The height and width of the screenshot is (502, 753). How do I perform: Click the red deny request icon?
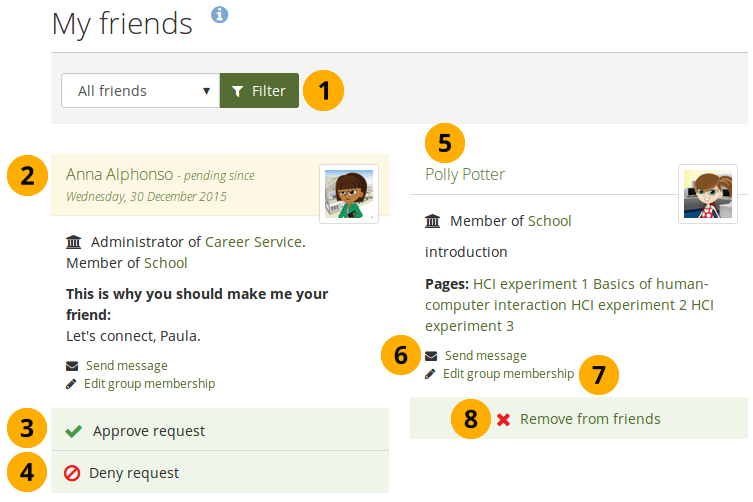point(72,473)
